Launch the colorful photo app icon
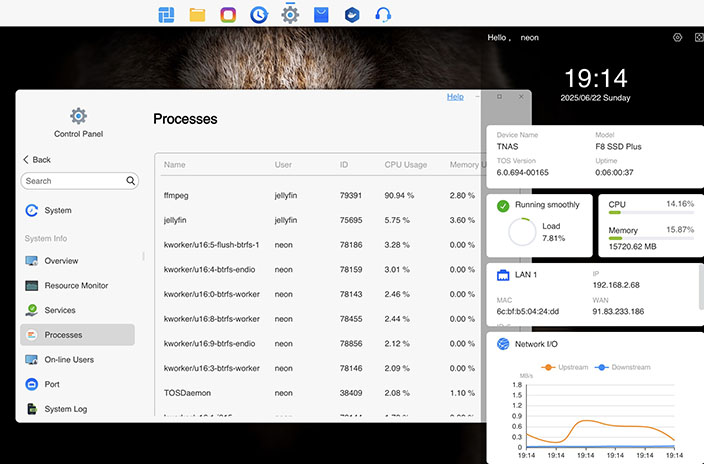 [228, 15]
